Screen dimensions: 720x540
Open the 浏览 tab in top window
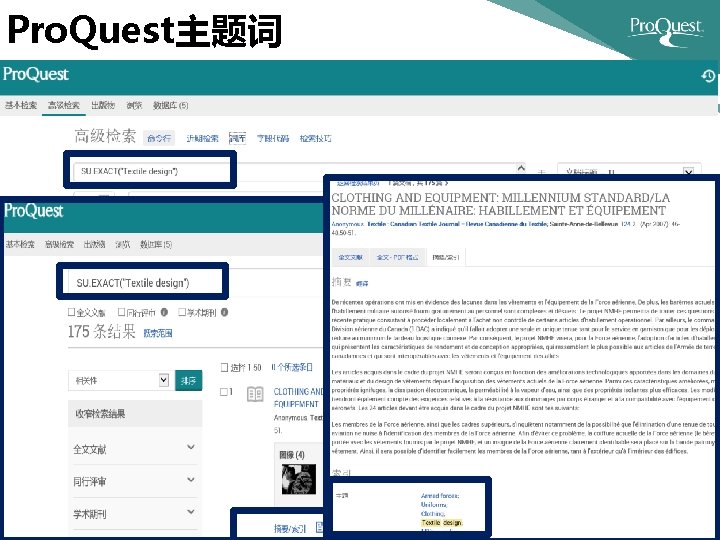[x=134, y=105]
